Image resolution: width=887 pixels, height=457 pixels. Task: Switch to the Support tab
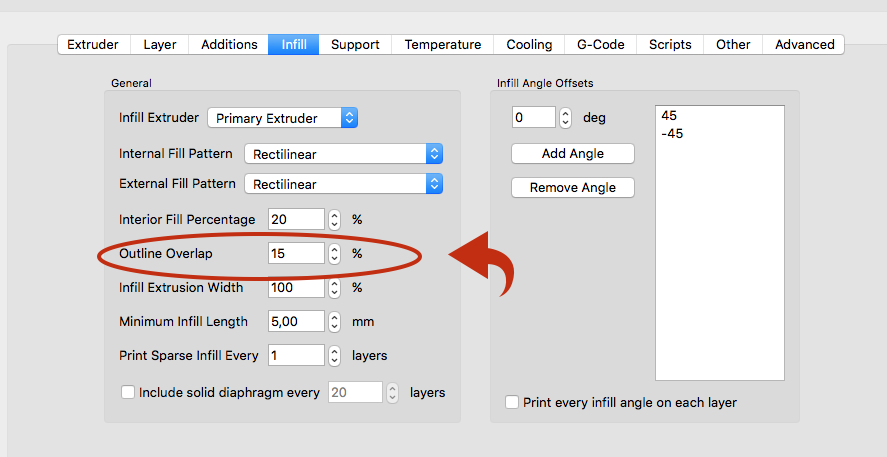(355, 45)
